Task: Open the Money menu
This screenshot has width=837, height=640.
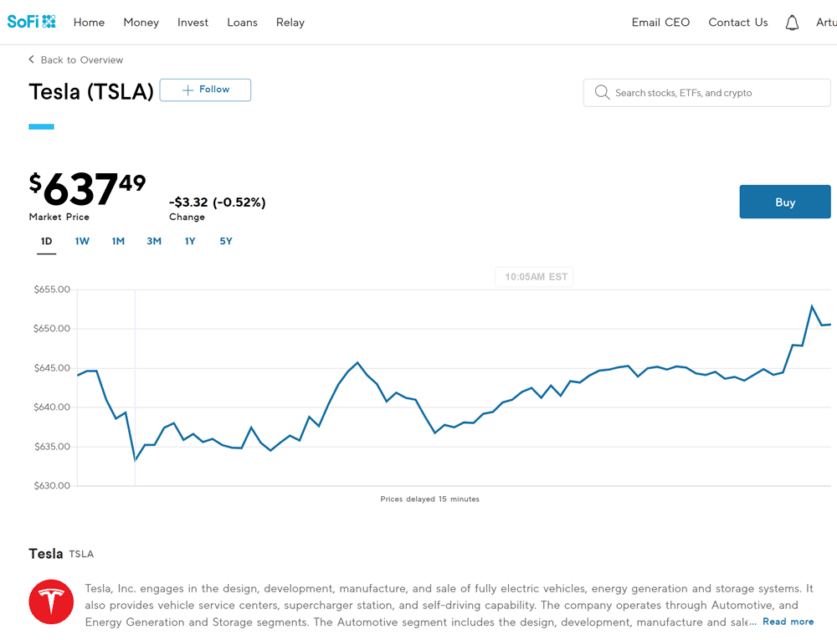Action: pyautogui.click(x=141, y=22)
